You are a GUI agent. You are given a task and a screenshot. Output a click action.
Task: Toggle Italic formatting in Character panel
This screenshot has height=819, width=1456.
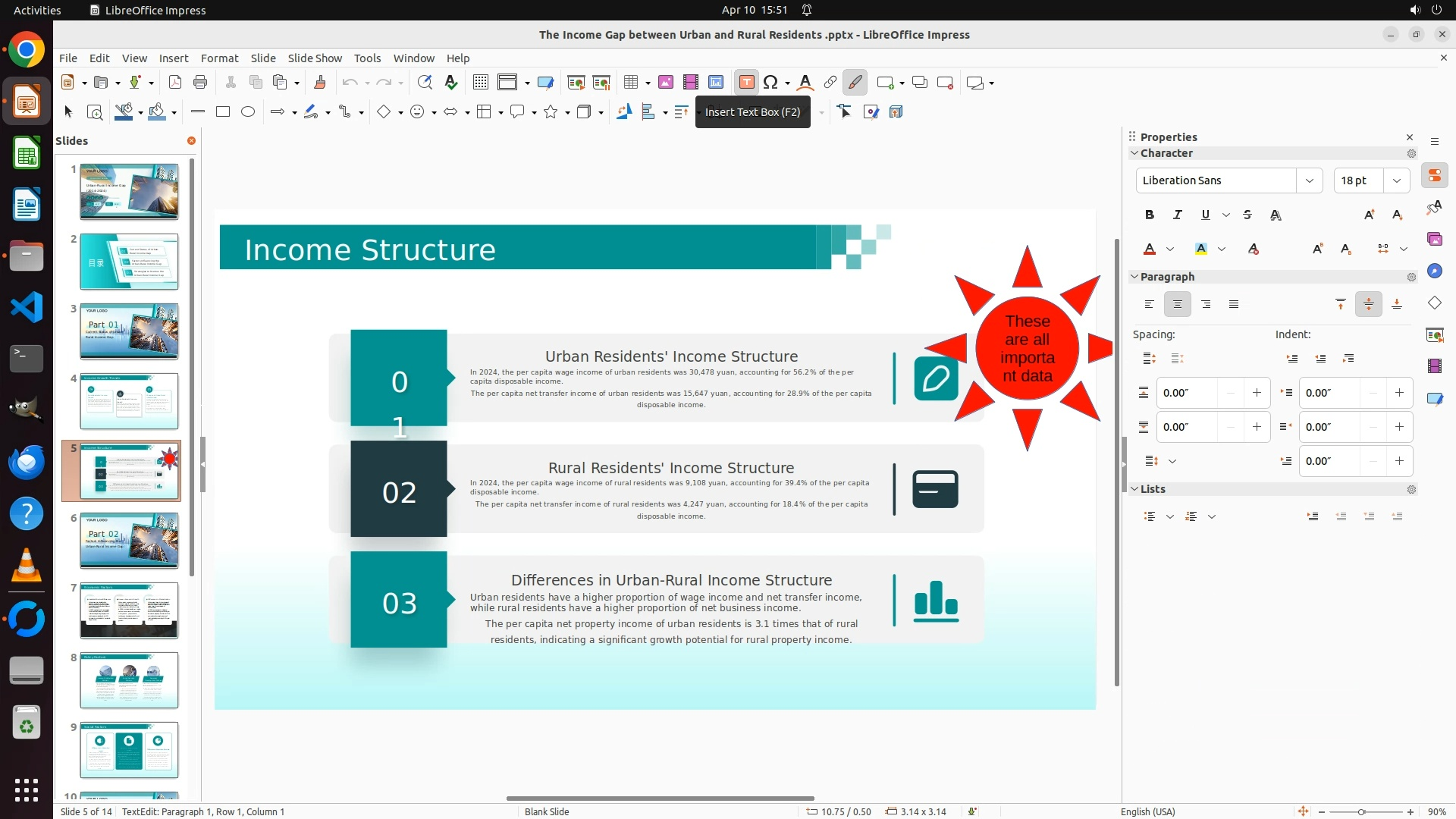pos(1178,215)
